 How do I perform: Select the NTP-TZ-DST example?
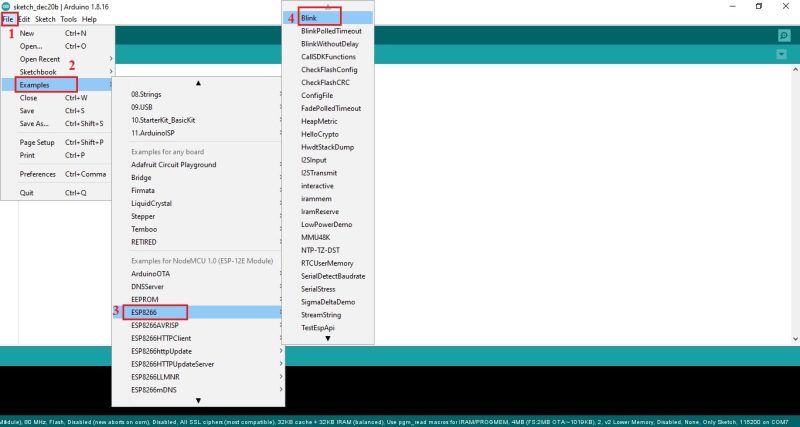click(320, 249)
